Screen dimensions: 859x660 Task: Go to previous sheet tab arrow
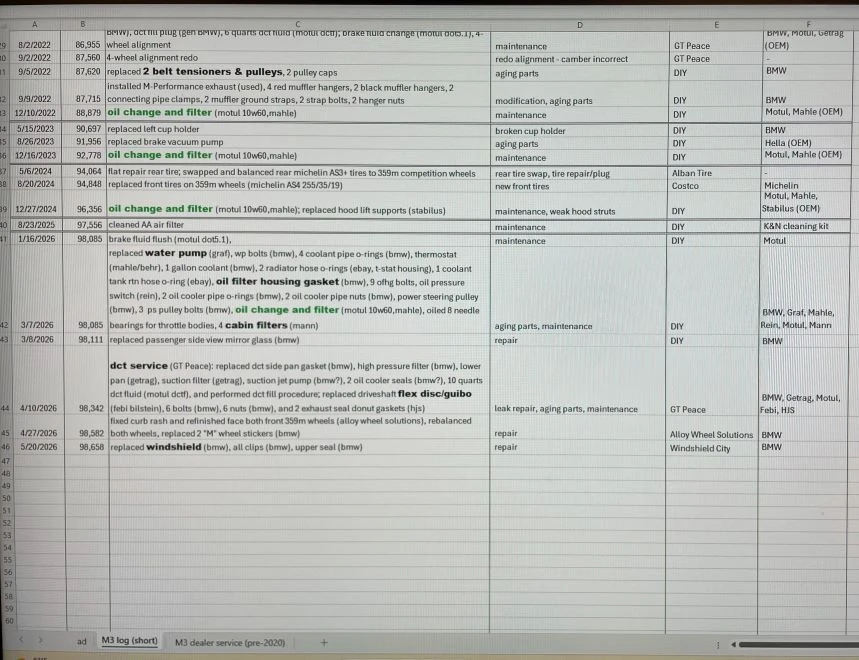(21, 640)
